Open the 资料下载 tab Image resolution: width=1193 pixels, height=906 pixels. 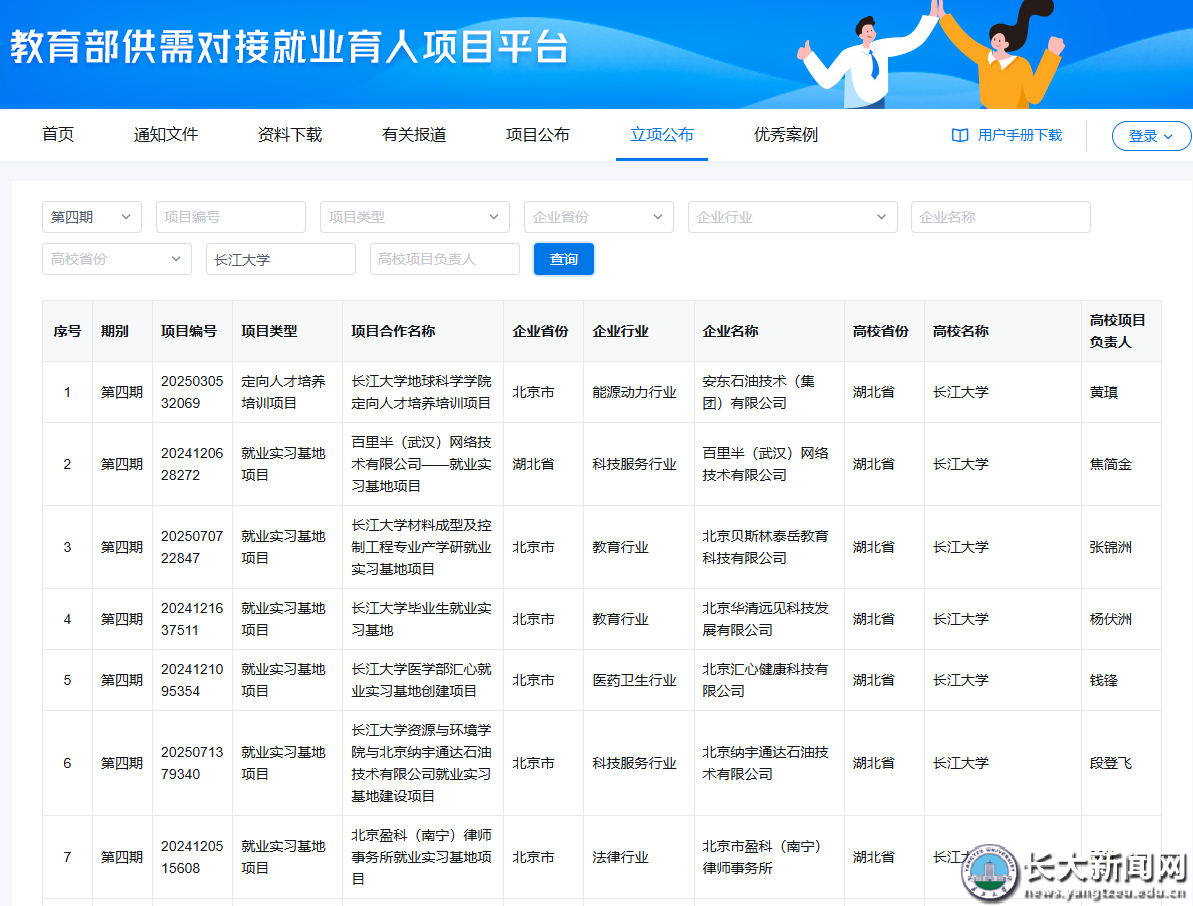290,135
